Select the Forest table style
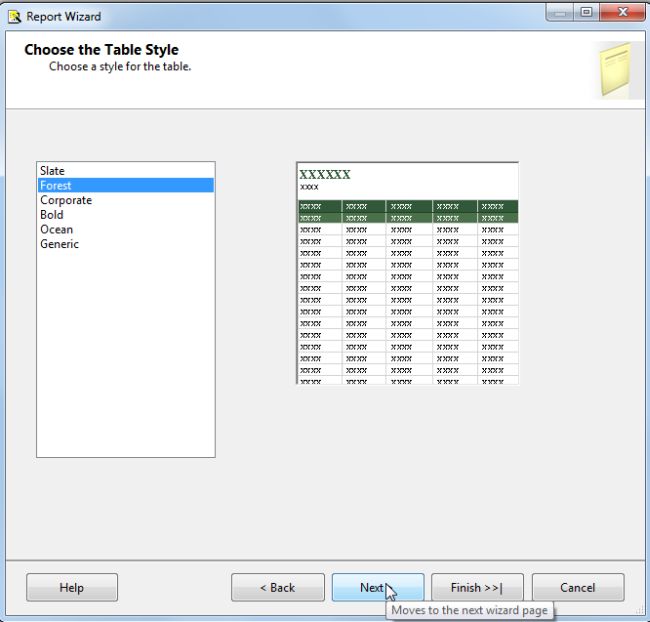This screenshot has width=650, height=622. tap(126, 185)
